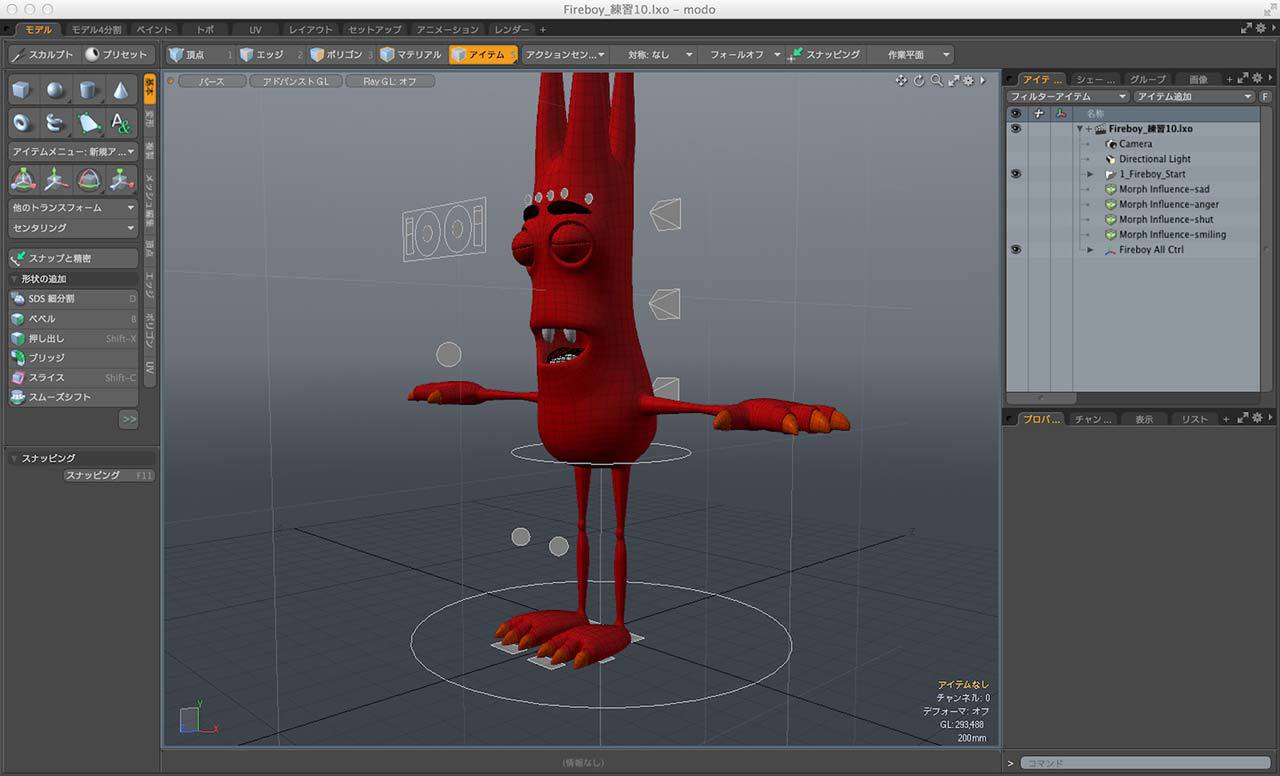Screen dimensions: 1280x776
Task: Pick the torus primitive tool
Action: point(22,123)
